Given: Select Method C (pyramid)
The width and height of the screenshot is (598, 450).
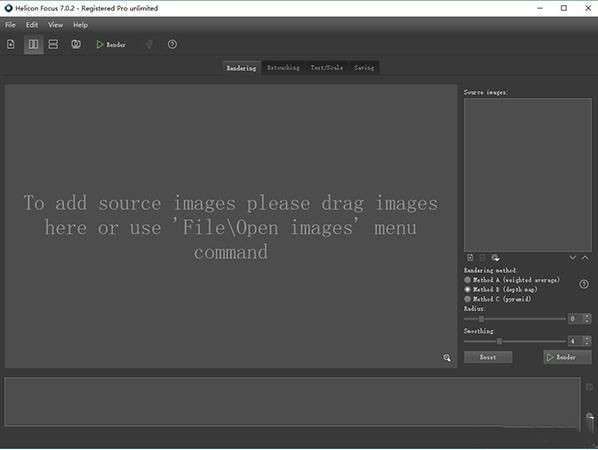Looking at the screenshot, I should click(498, 299).
